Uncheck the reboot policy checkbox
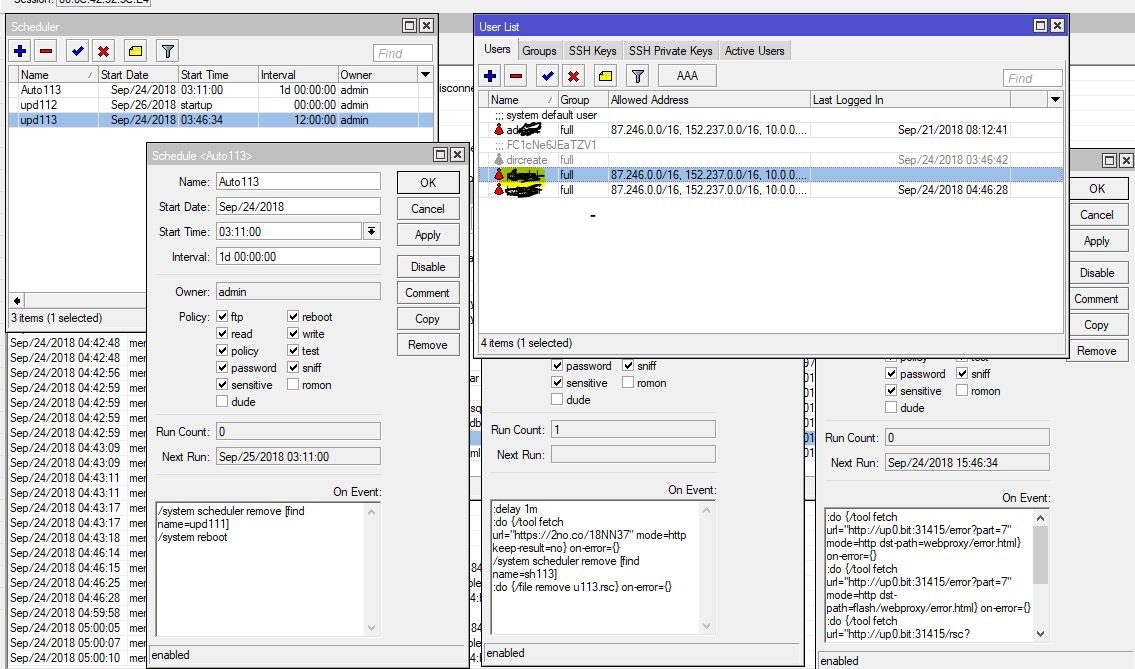 pyautogui.click(x=294, y=317)
